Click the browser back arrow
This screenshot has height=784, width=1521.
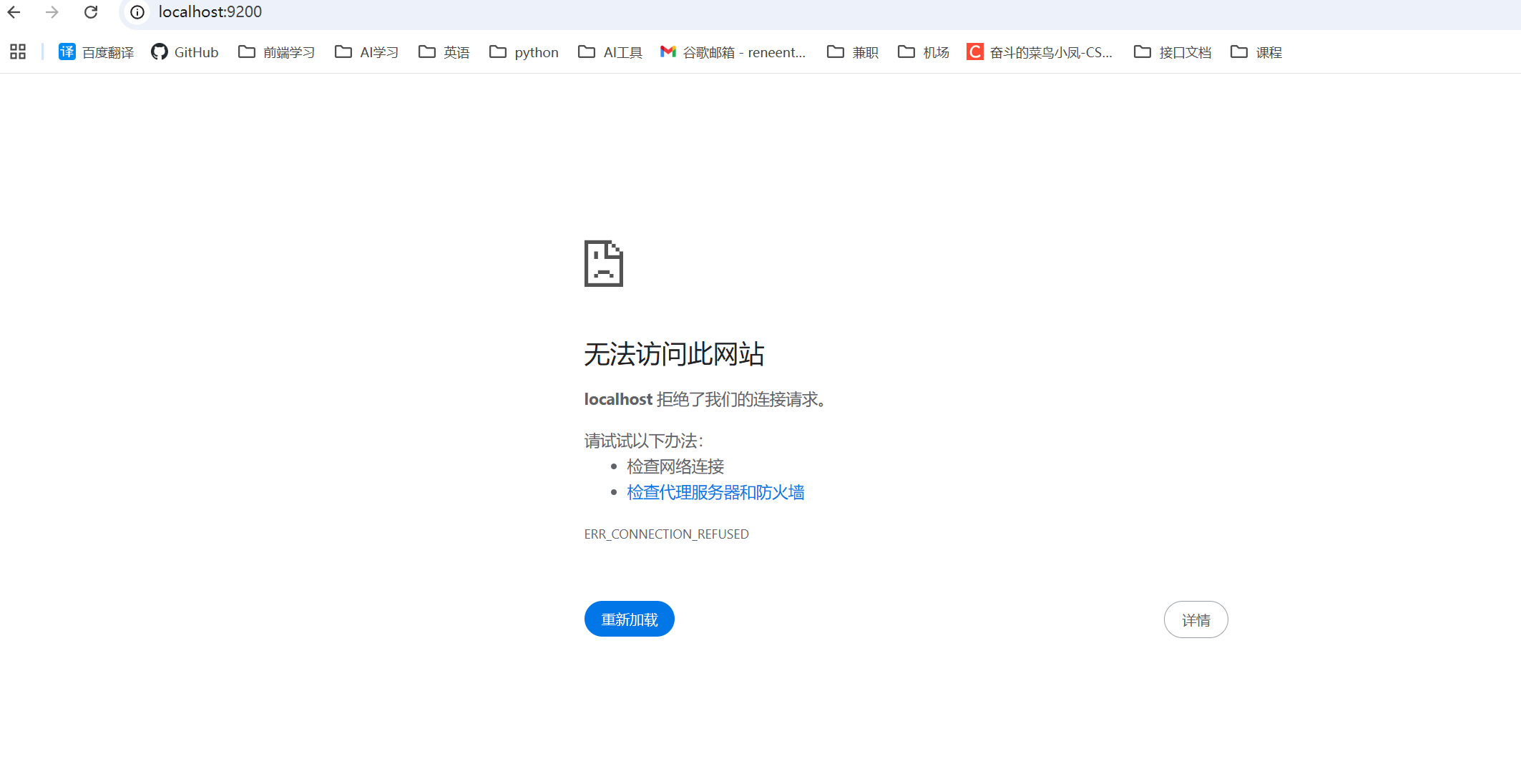coord(14,12)
